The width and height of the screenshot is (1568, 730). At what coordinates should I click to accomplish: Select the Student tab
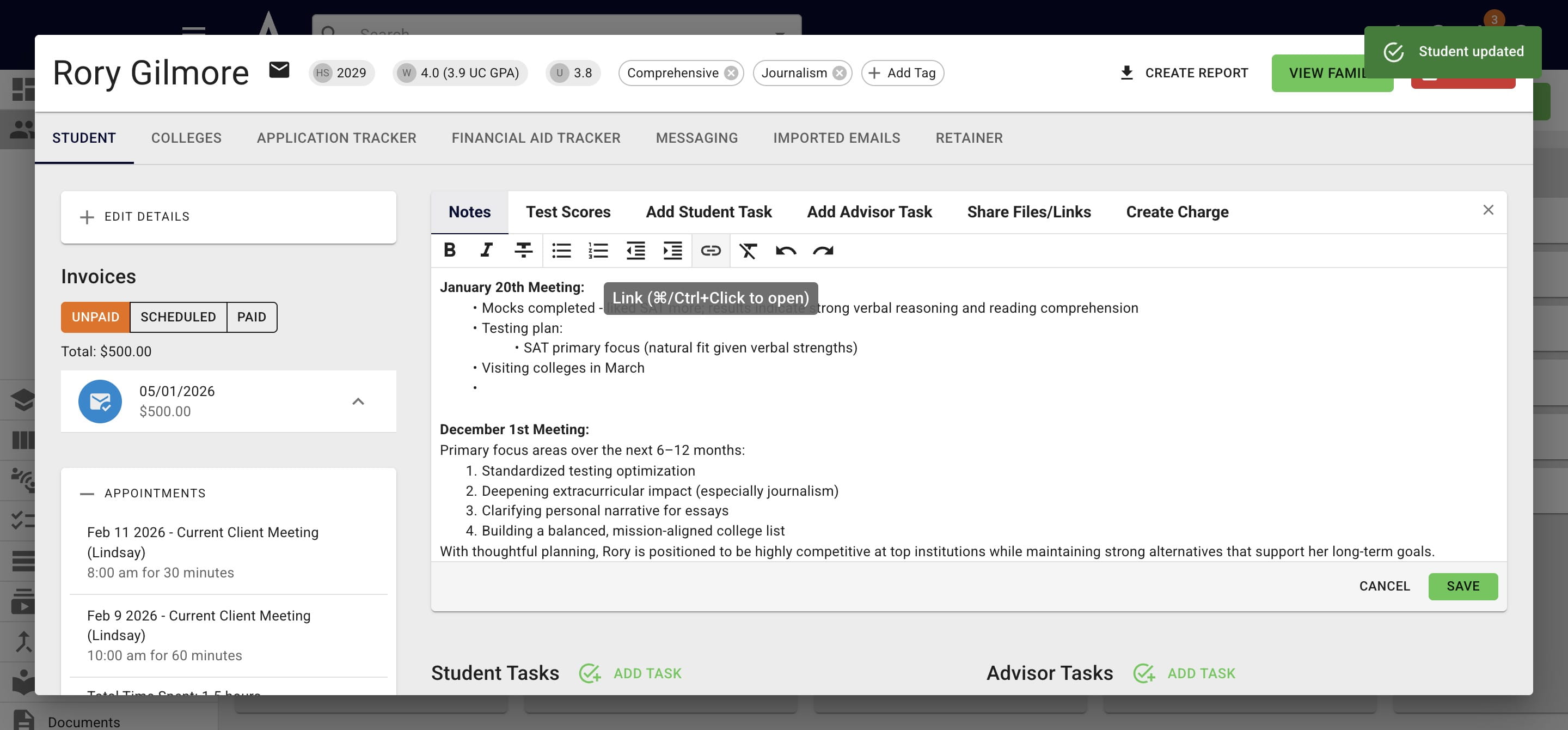84,138
